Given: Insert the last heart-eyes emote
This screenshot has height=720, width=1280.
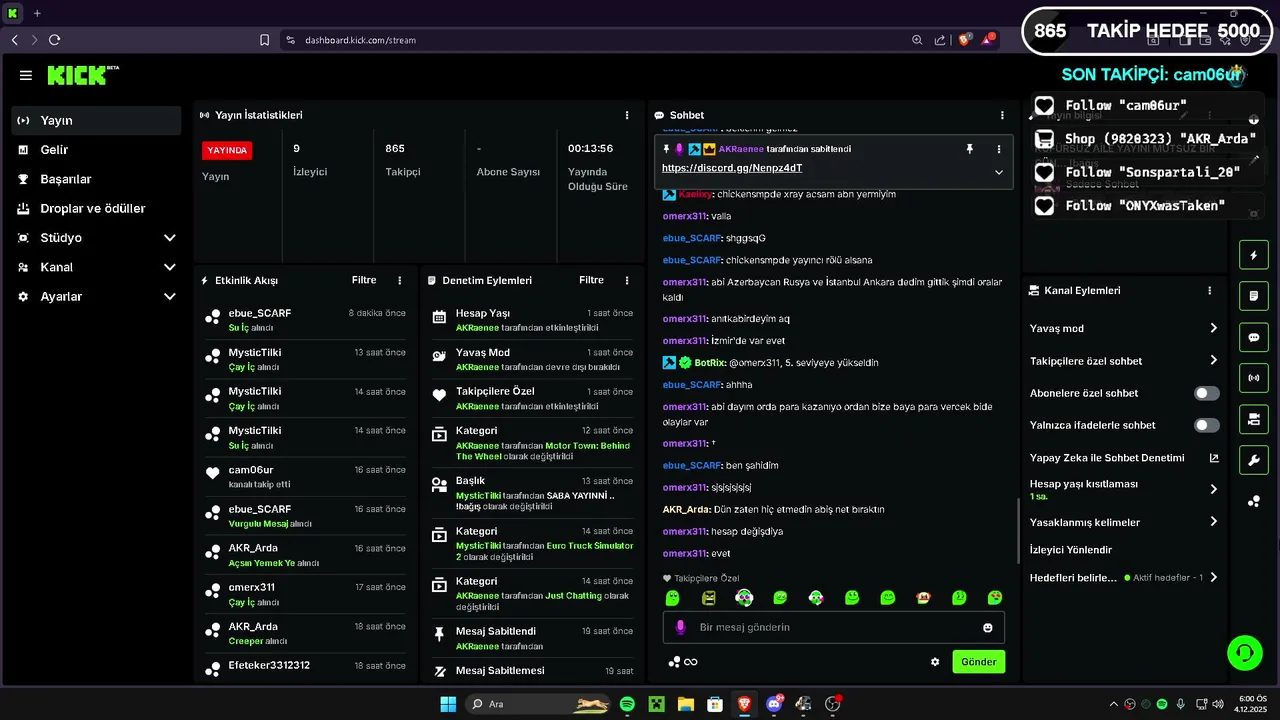Looking at the screenshot, I should click(x=995, y=598).
